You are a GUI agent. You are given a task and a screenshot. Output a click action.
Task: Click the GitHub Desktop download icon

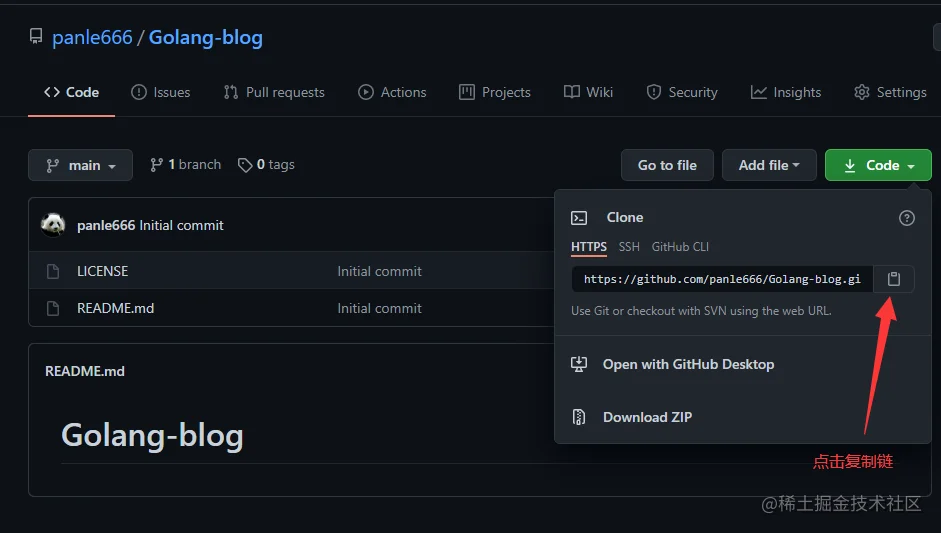pos(579,364)
